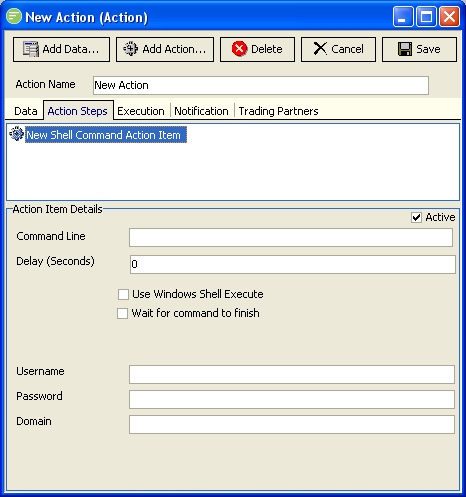
Task: Click the Password text box
Action: [x=292, y=399]
